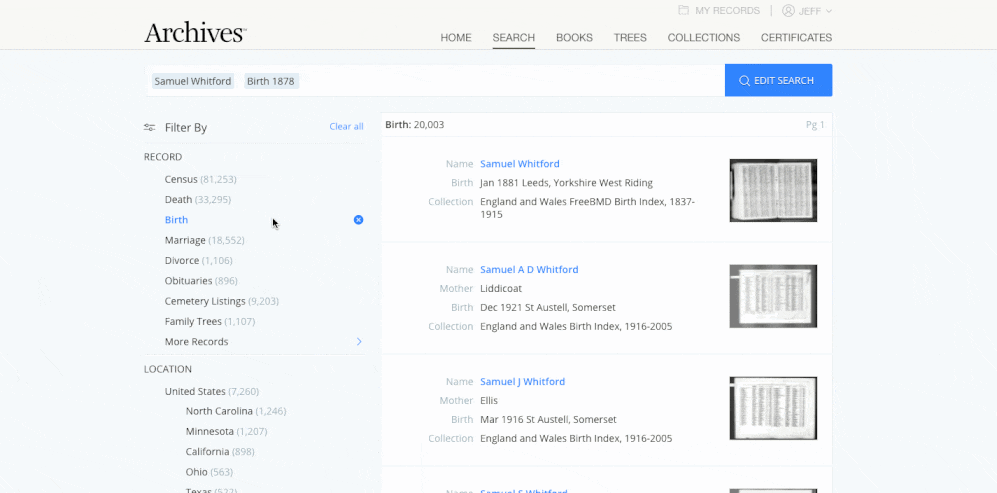Screen dimensions: 997x493
Task: Select the North Carolina location filter
Action: [236, 411]
